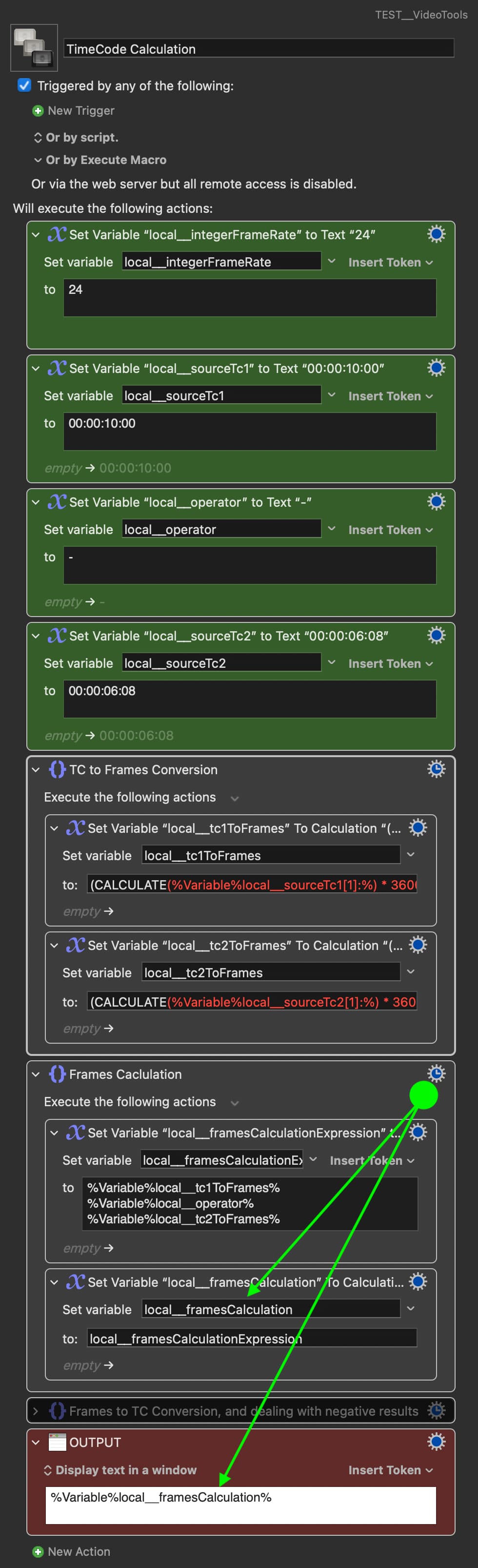This screenshot has width=478, height=1568.
Task: Expand the Frames to TC Conversion group
Action: click(36, 1411)
